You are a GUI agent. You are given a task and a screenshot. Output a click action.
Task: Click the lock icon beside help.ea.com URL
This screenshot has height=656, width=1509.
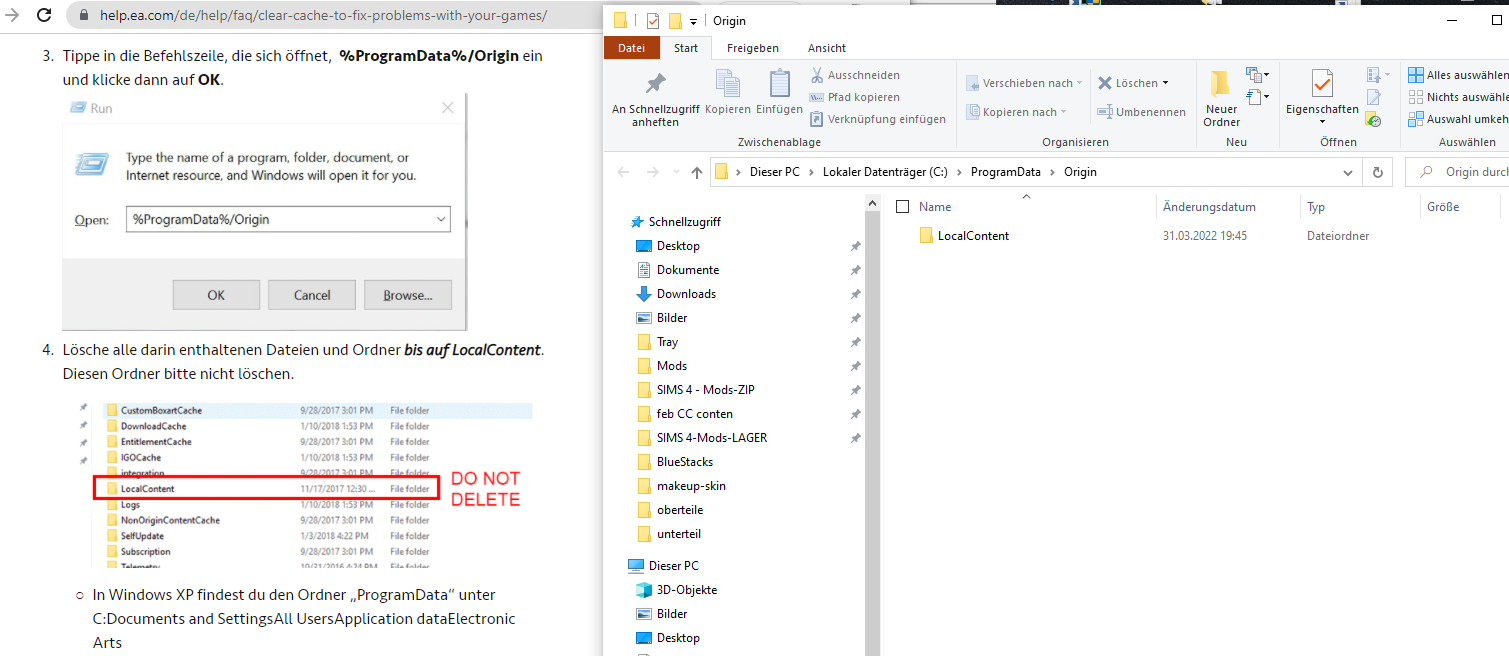[x=84, y=16]
